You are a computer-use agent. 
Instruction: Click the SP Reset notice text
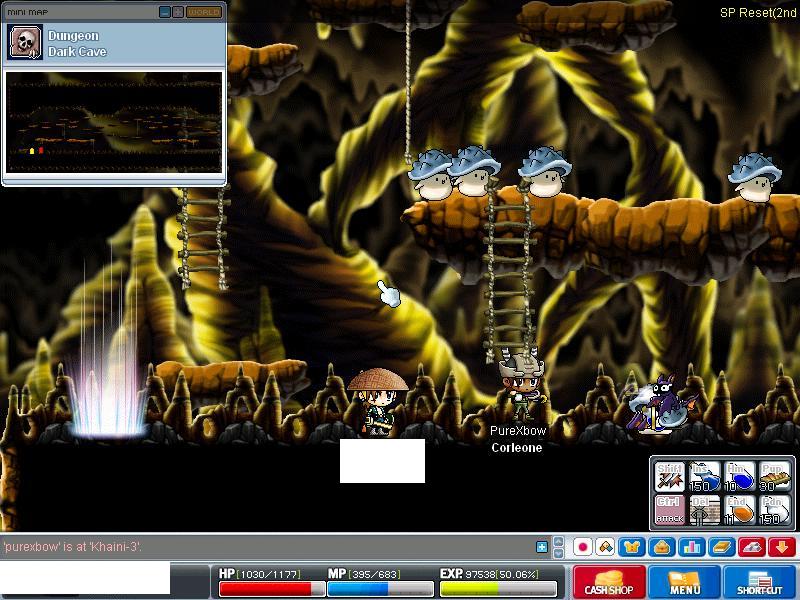pyautogui.click(x=758, y=13)
